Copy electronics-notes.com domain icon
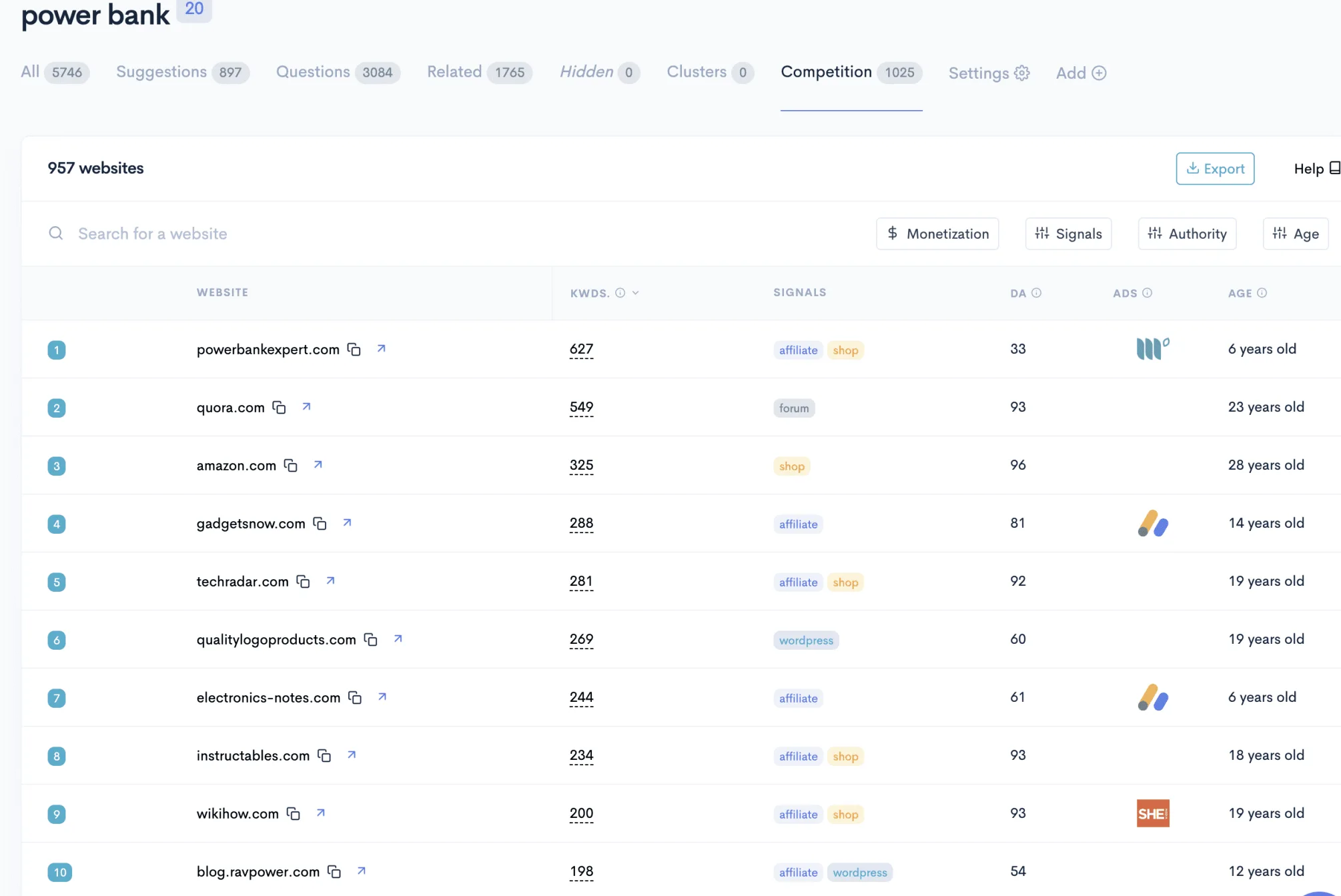Screen dimensions: 1341x896 (x=355, y=698)
